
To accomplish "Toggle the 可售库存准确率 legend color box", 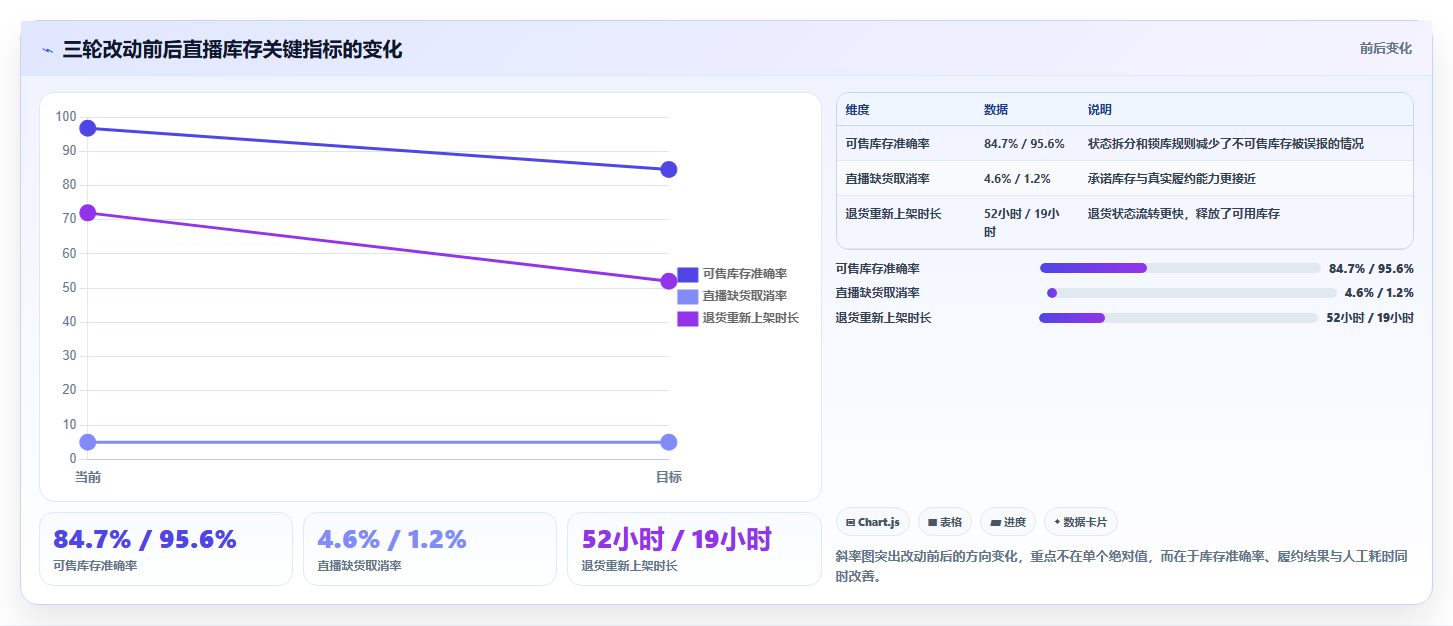I will (x=688, y=274).
